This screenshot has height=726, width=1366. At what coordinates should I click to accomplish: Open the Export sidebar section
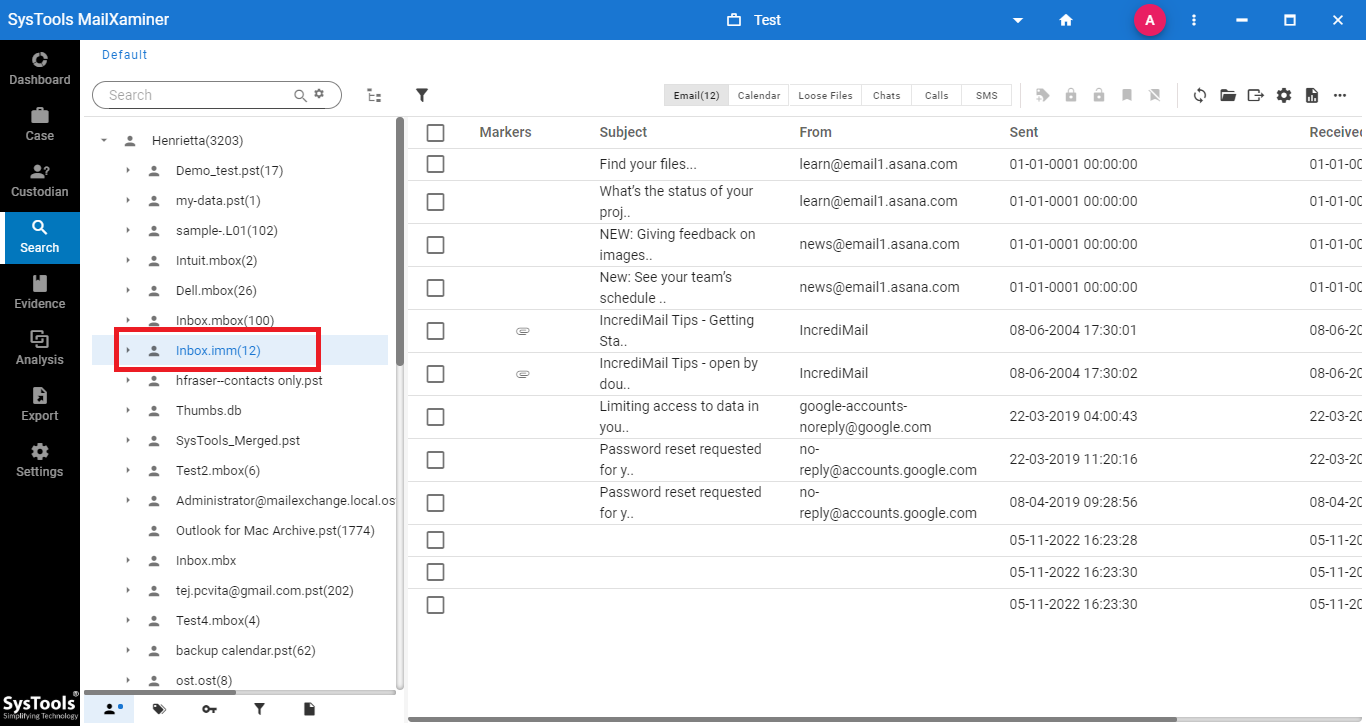point(40,404)
